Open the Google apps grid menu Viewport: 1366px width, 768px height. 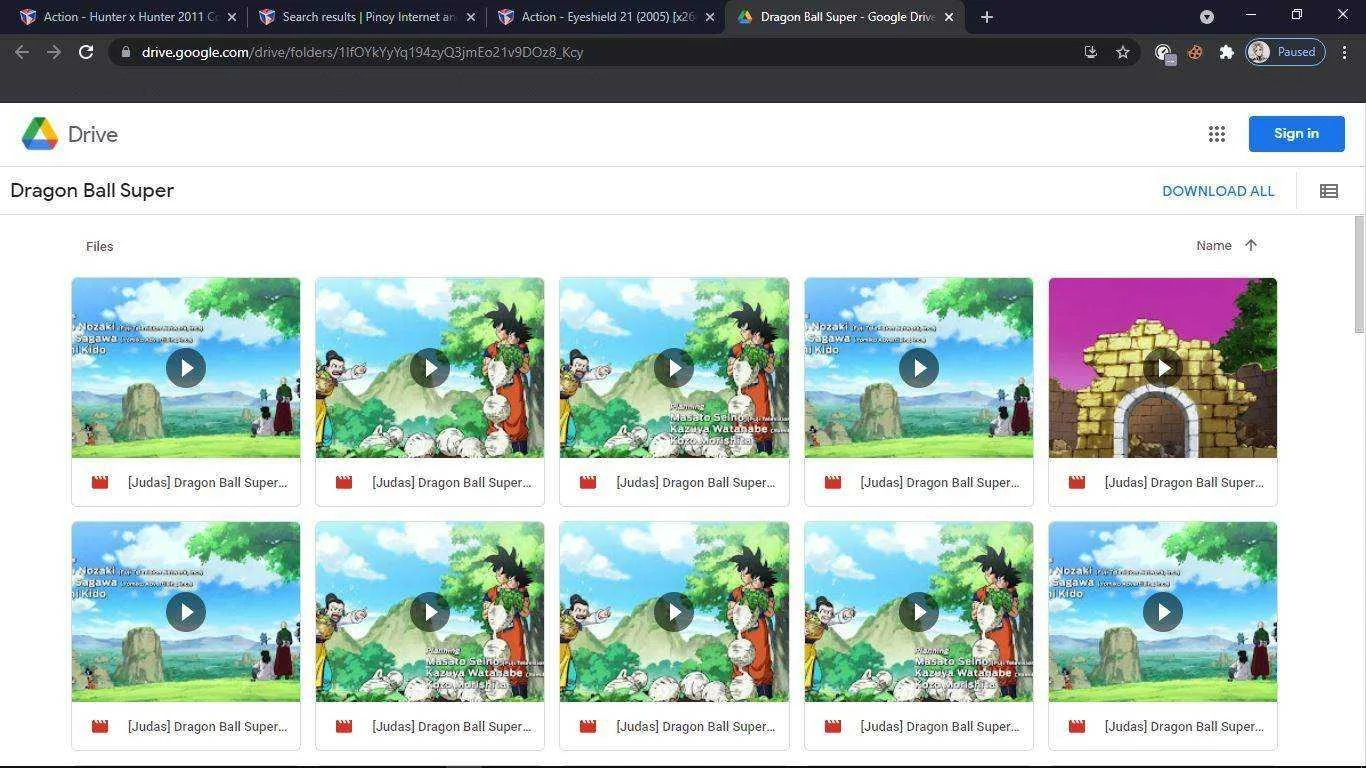click(x=1217, y=134)
